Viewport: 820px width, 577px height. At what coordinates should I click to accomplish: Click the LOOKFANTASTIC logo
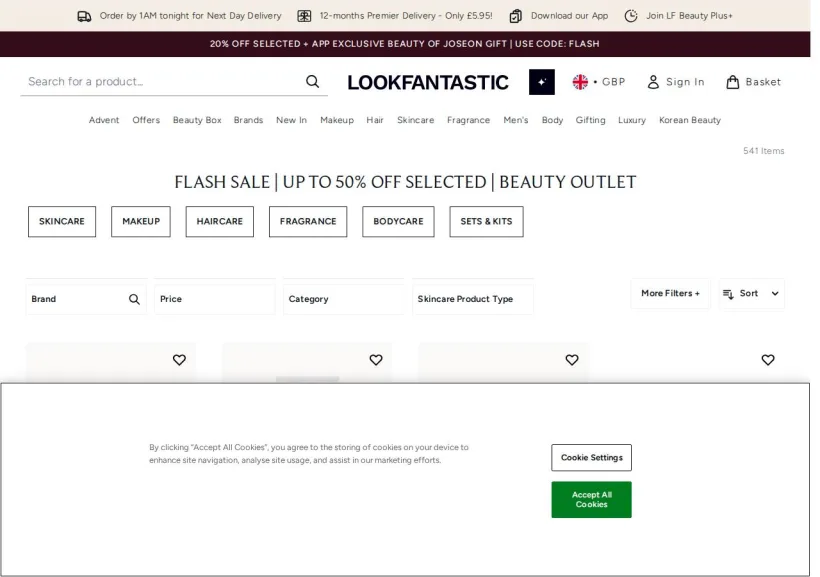click(428, 83)
